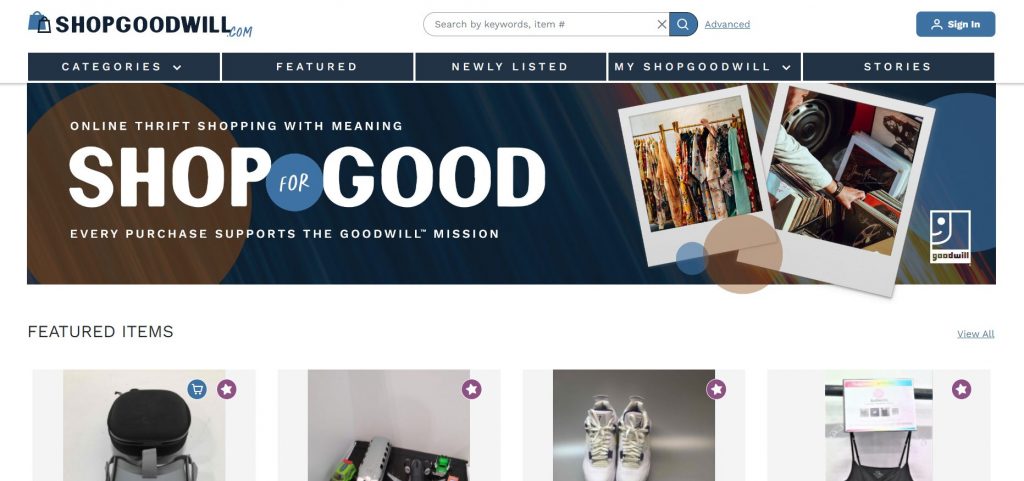The image size is (1024, 481).
Task: Go to the Featured tab
Action: 317,67
